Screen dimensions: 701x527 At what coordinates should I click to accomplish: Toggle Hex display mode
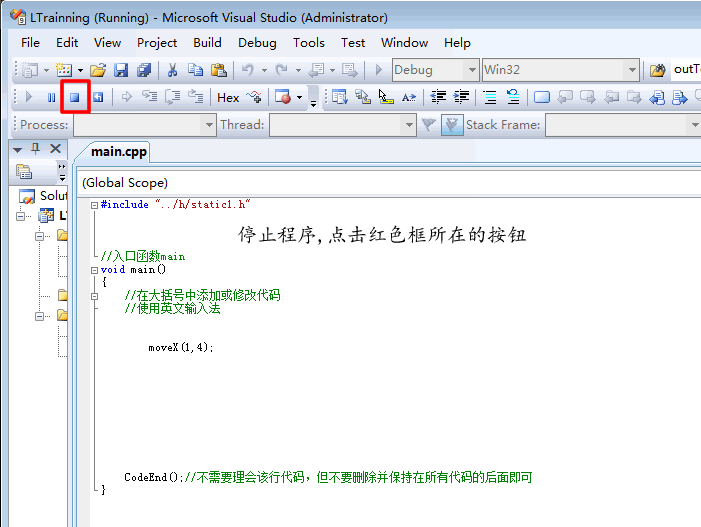pyautogui.click(x=228, y=97)
